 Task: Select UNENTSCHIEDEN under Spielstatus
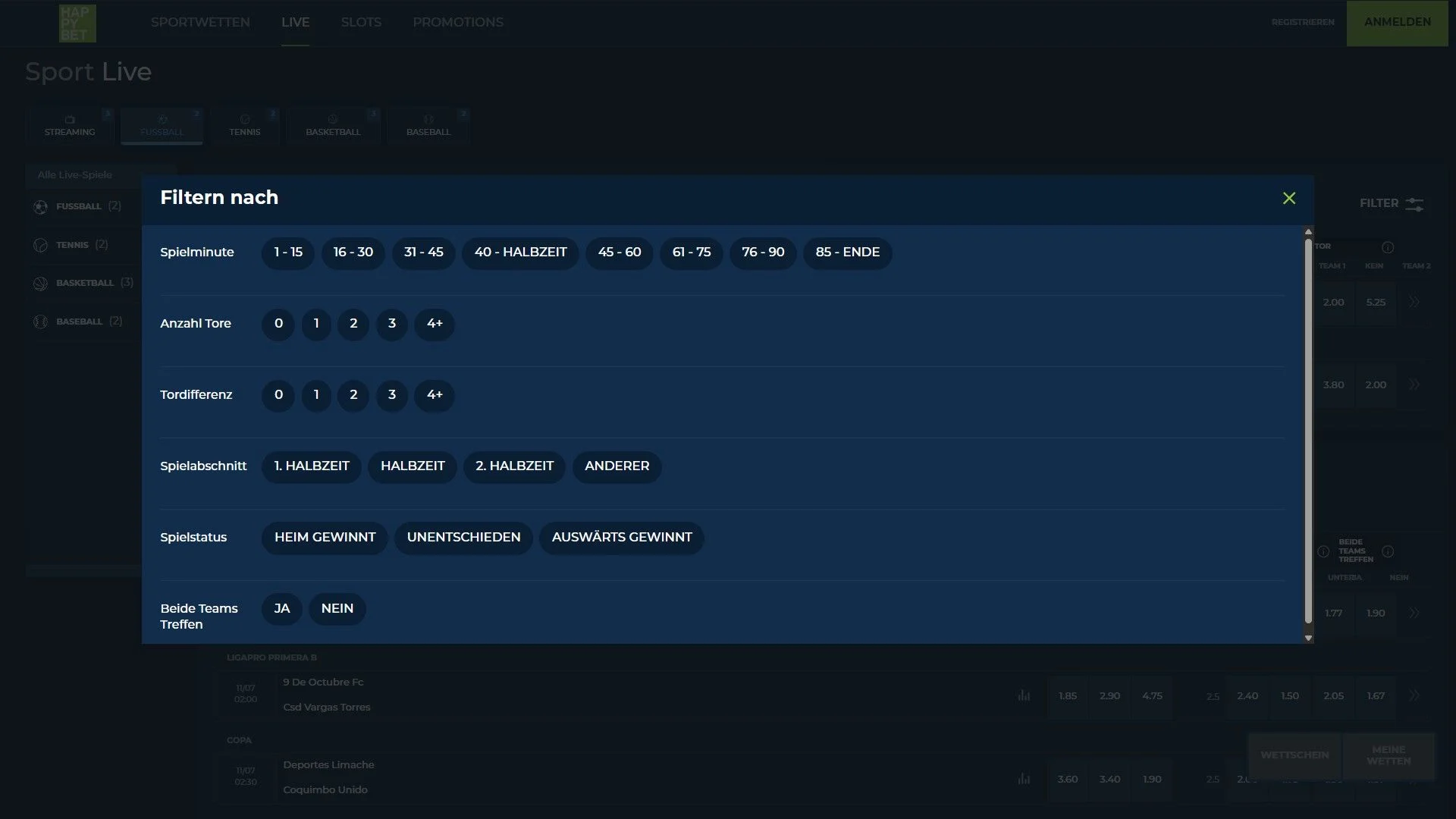tap(463, 538)
